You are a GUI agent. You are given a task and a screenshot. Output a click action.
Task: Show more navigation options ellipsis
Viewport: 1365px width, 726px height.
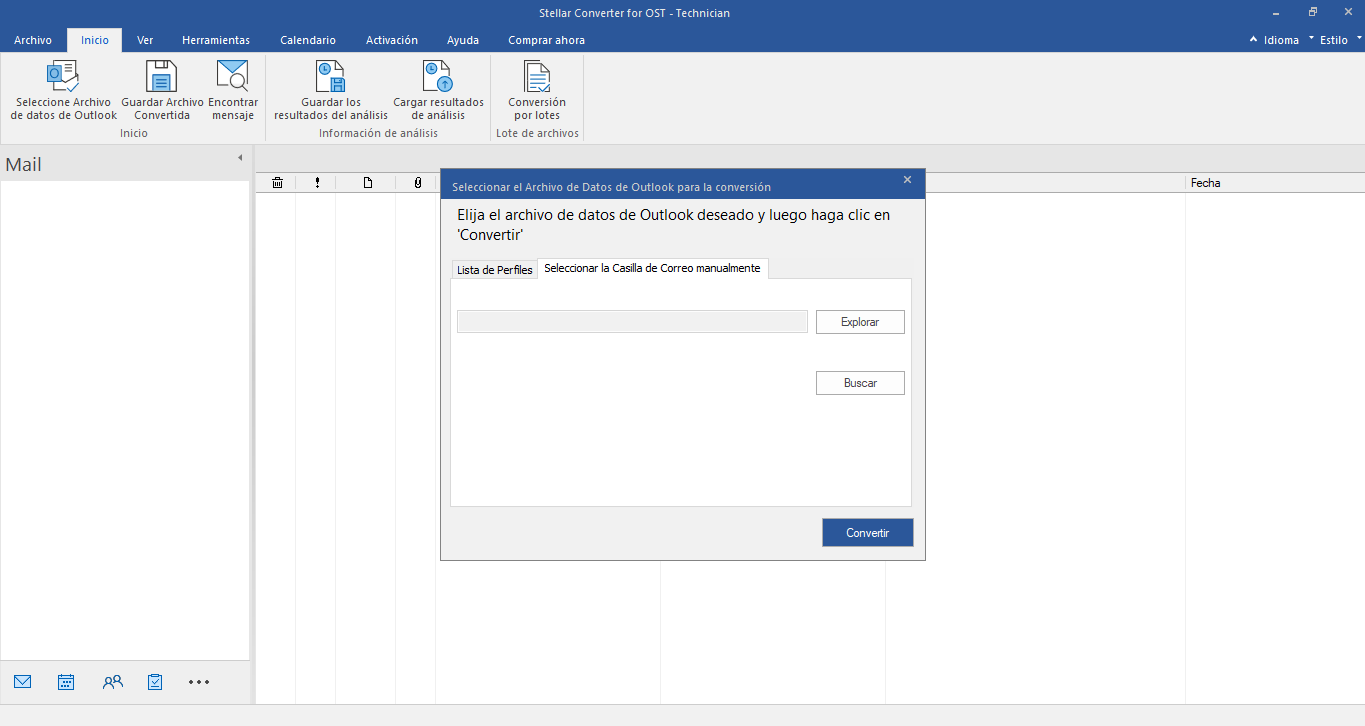click(199, 682)
